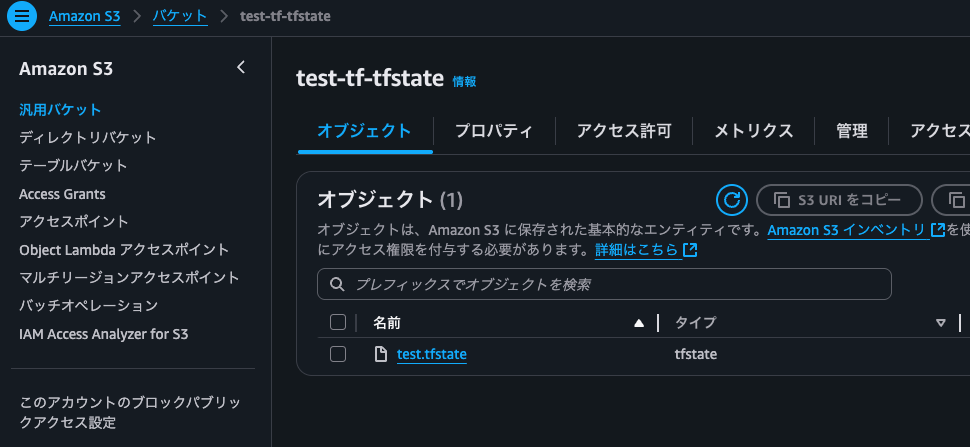Click the magnifier icon in search box
This screenshot has height=447, width=970.
tap(336, 284)
